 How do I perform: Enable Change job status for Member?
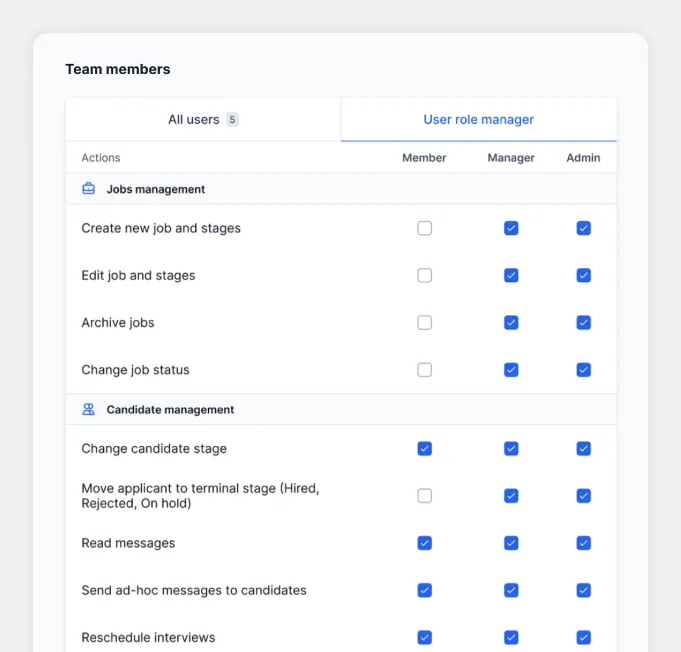click(425, 370)
